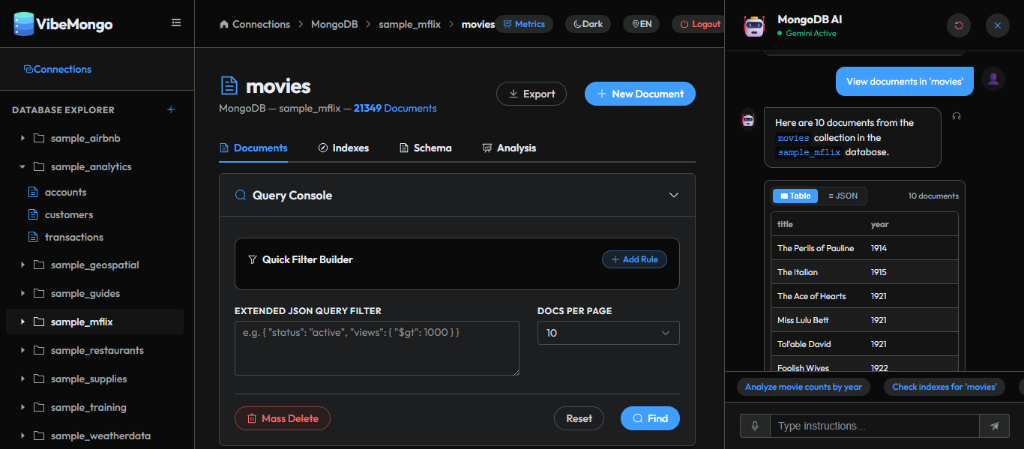The width and height of the screenshot is (1024, 449).
Task: Reset the query filter
Action: [579, 418]
